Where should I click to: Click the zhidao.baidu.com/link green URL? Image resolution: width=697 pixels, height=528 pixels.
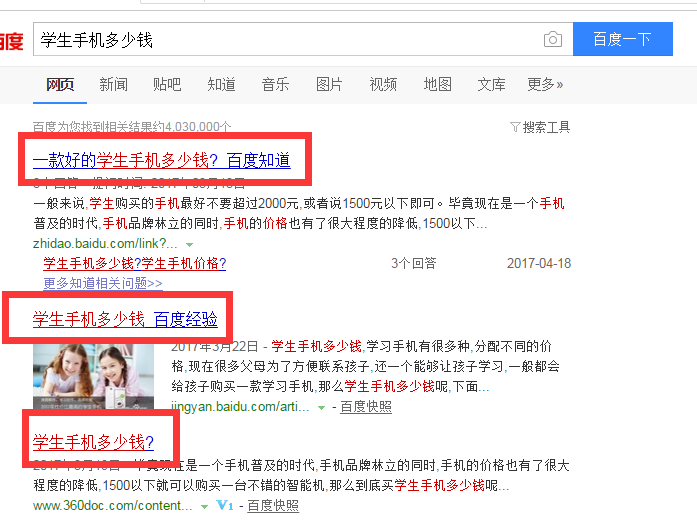tap(105, 244)
